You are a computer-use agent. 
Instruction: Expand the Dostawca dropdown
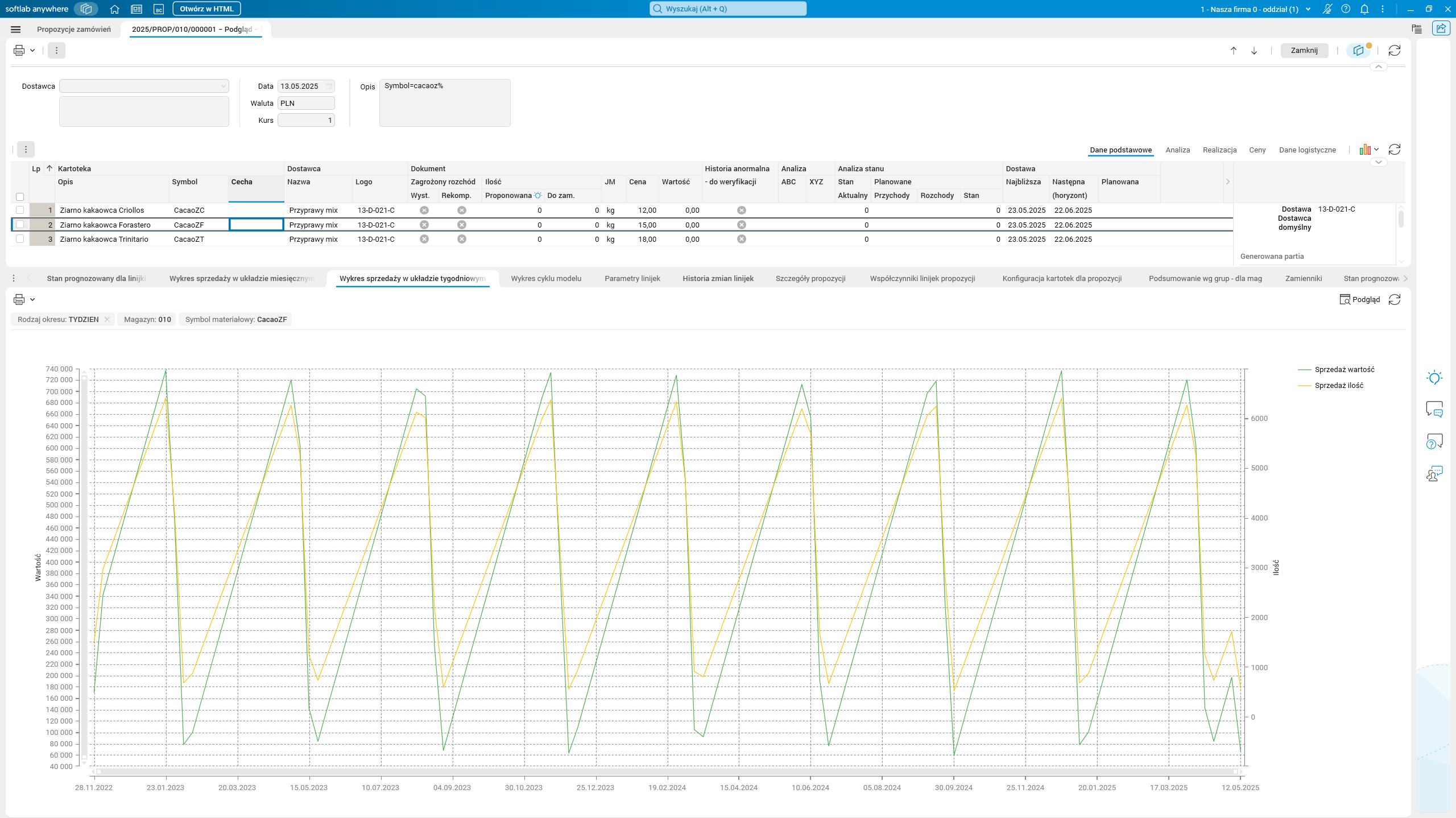coord(223,86)
